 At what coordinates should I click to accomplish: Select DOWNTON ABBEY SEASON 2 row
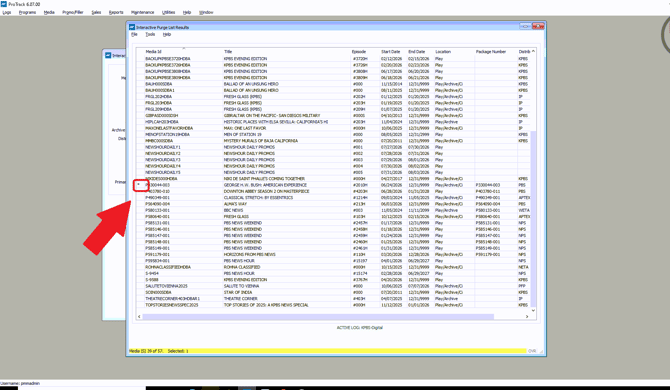[x=333, y=191]
